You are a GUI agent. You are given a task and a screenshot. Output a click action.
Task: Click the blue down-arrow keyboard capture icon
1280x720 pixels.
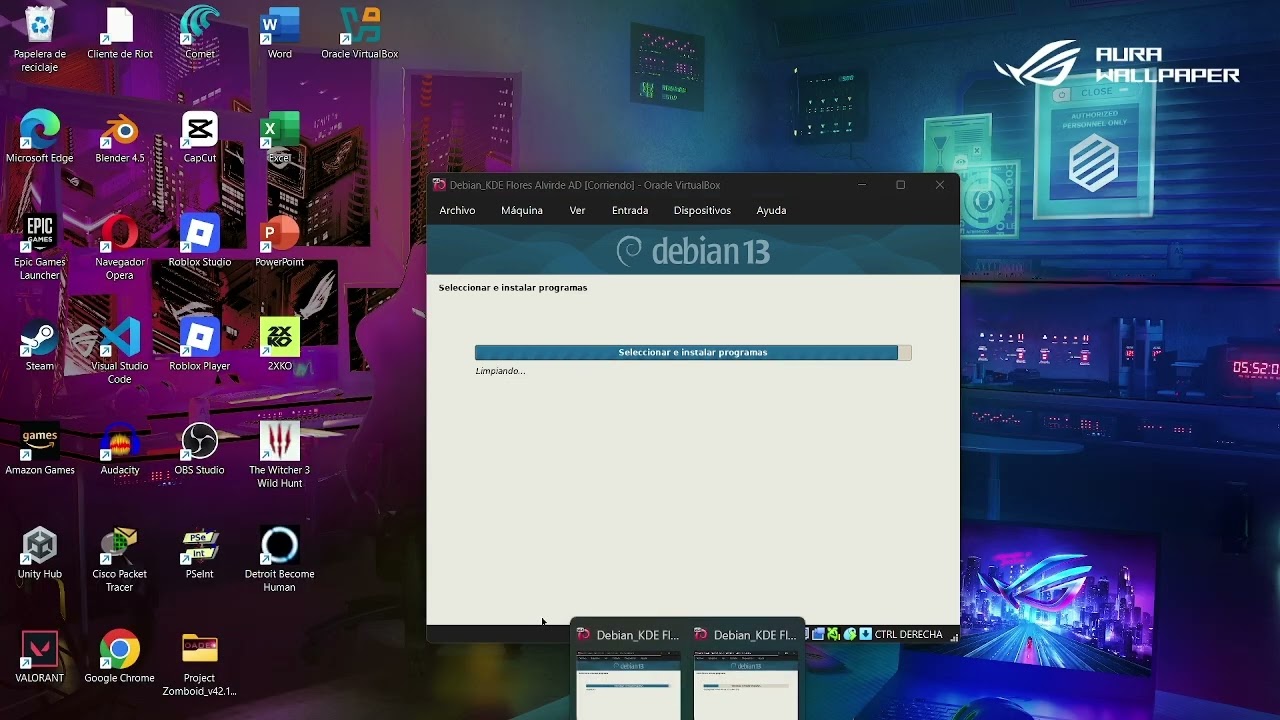(866, 634)
